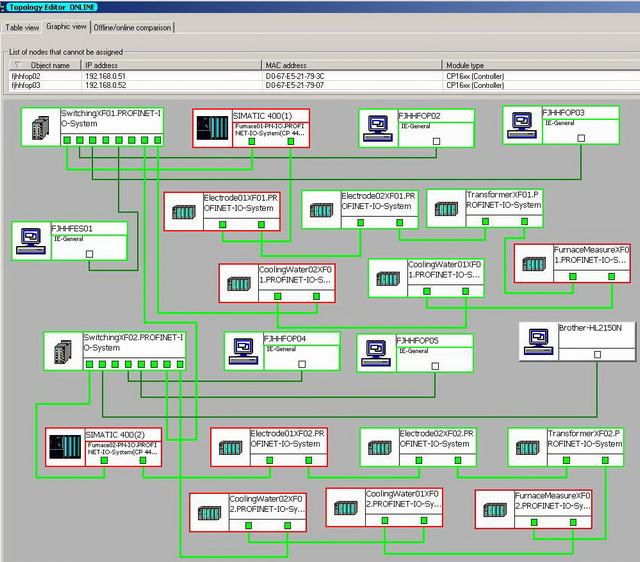Image resolution: width=640 pixels, height=562 pixels.
Task: Select the Electrode01XF02 IO device icon
Action: [231, 447]
